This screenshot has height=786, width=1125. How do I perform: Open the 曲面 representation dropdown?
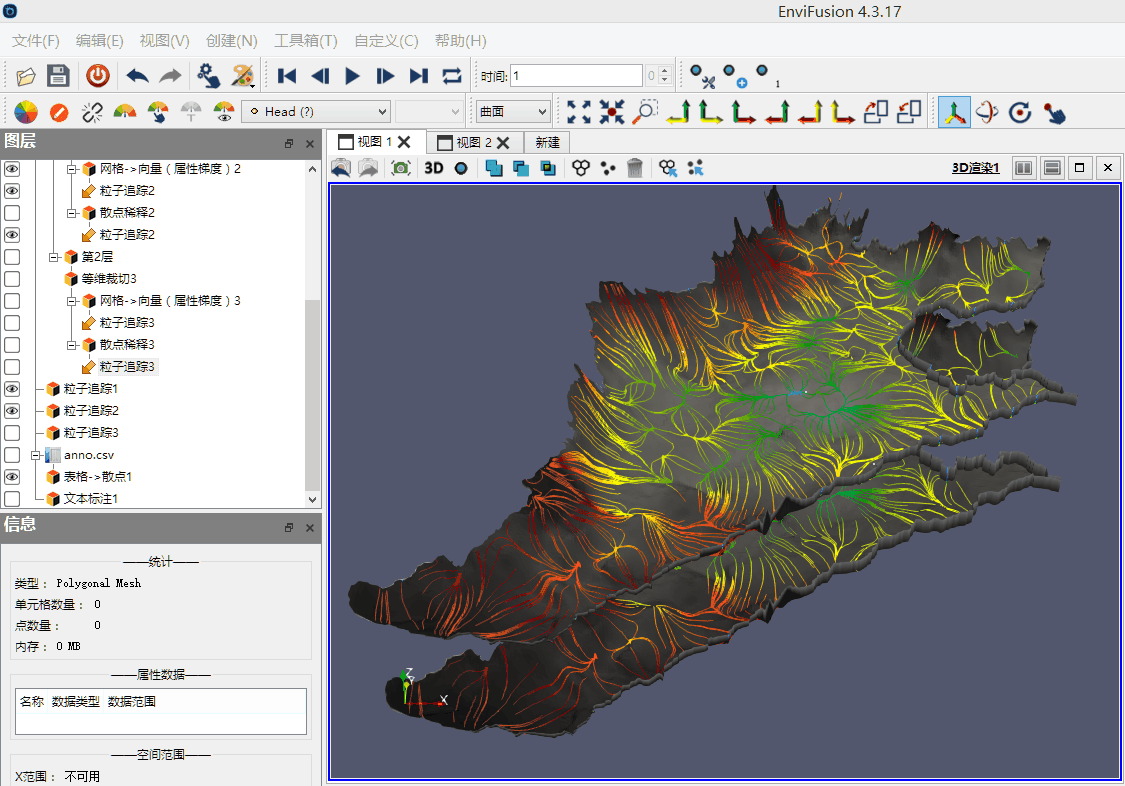click(512, 112)
